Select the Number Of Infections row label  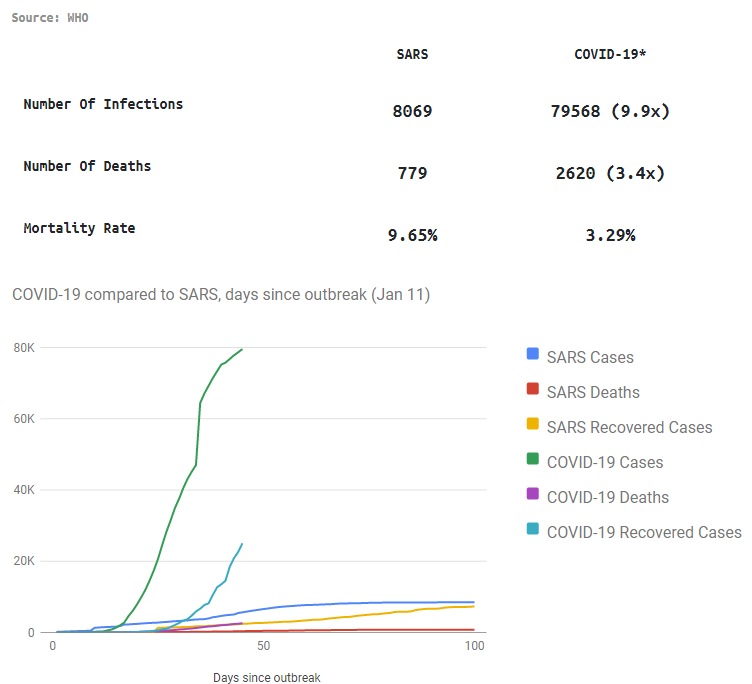click(103, 104)
